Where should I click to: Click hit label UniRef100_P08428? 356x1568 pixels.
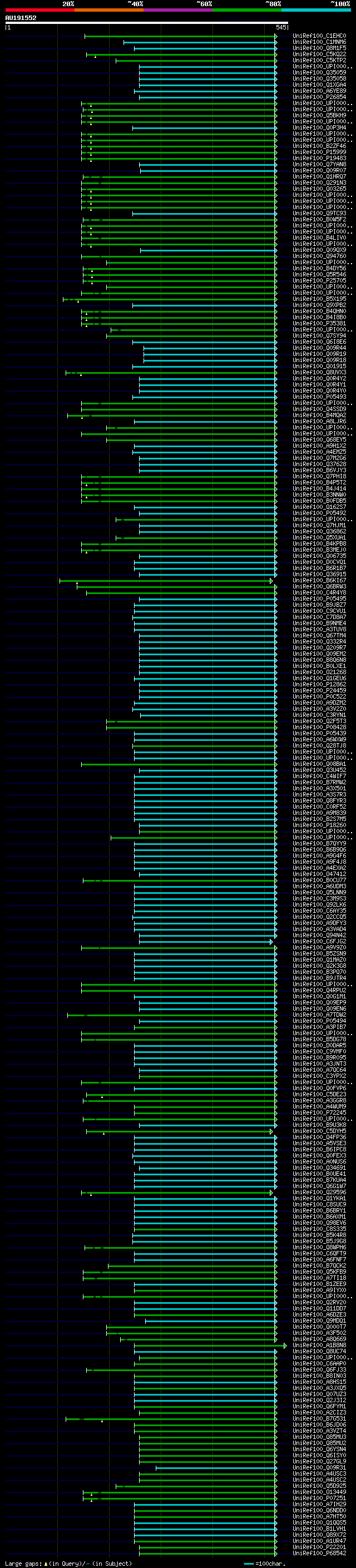pos(319,727)
